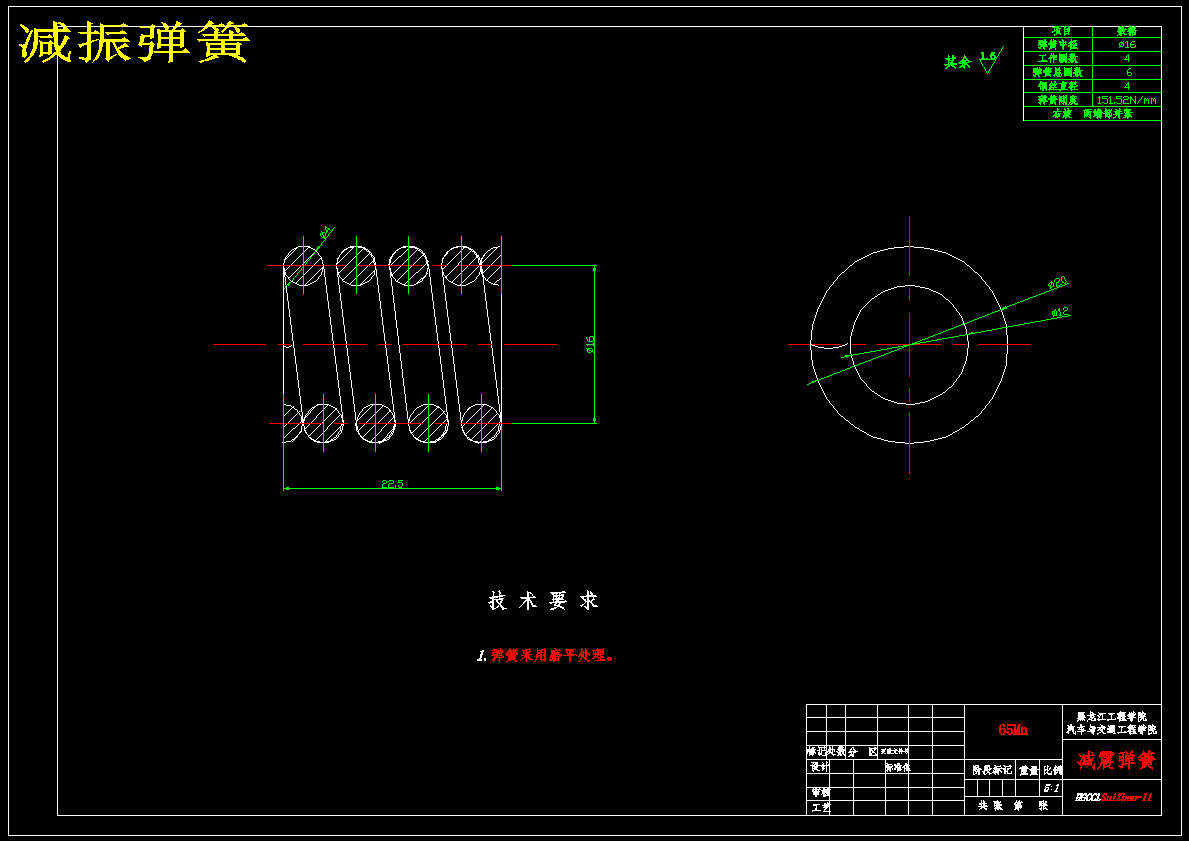Click the 工艺 title block cell

pyautogui.click(x=820, y=808)
